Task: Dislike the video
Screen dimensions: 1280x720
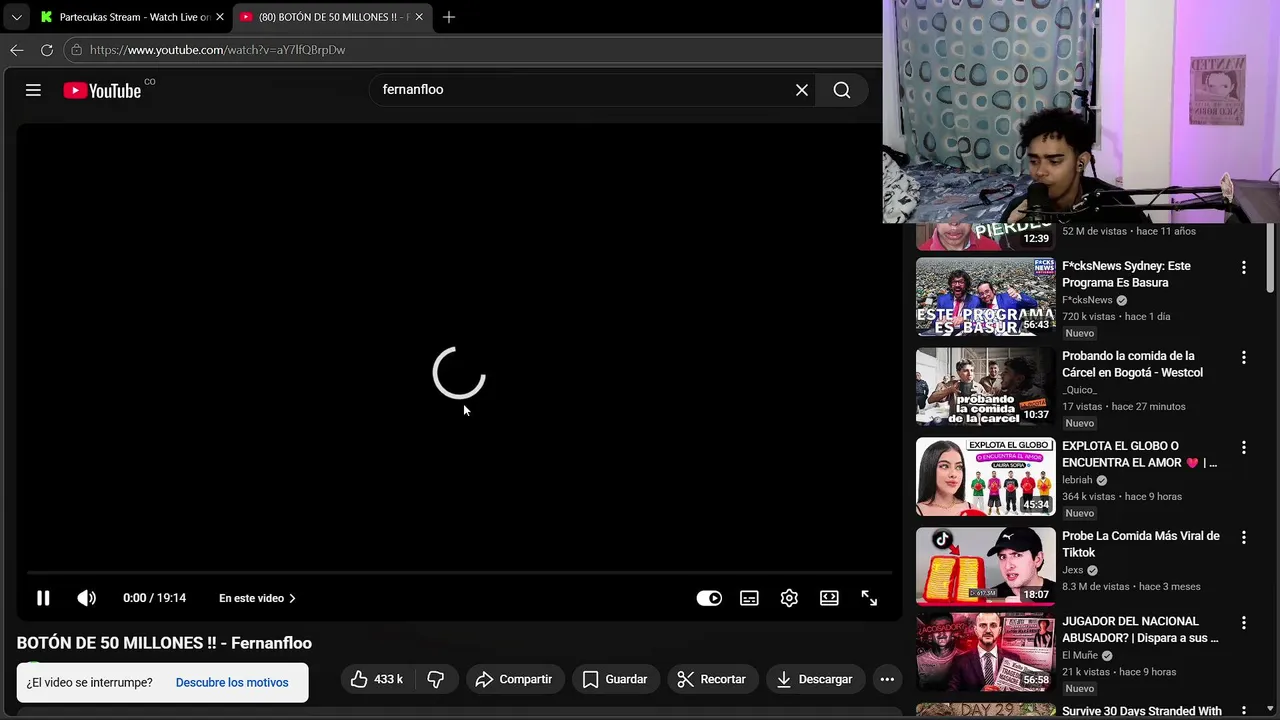Action: pyautogui.click(x=435, y=679)
